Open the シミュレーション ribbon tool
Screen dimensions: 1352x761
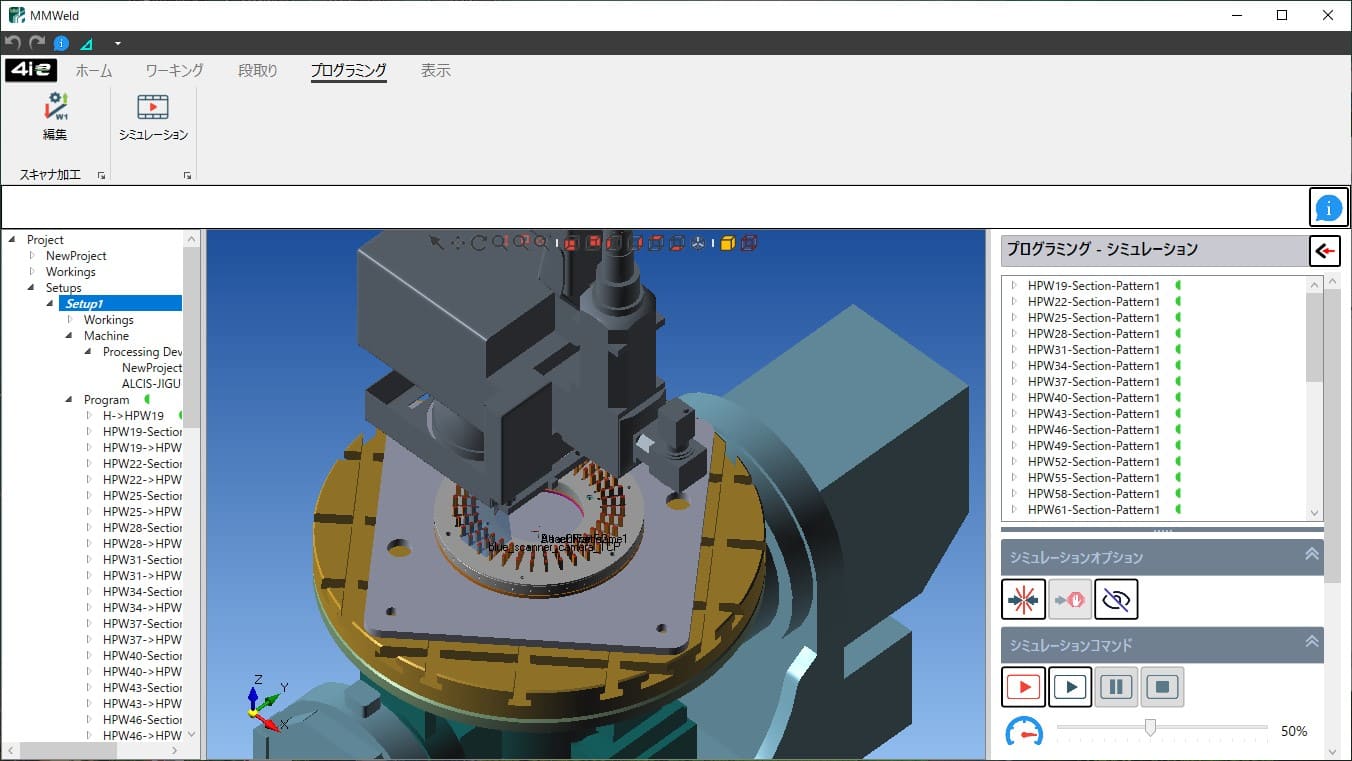(153, 114)
